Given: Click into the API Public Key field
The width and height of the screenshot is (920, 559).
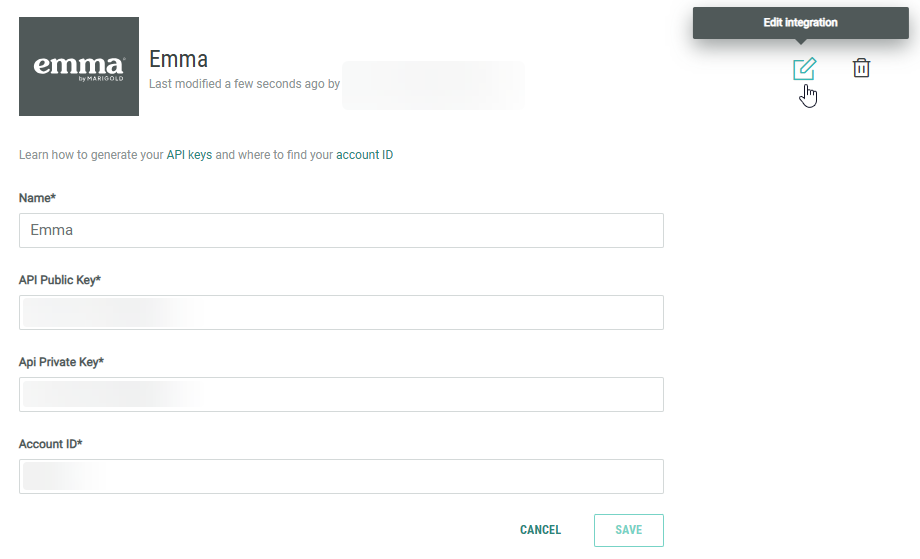Looking at the screenshot, I should click(x=341, y=312).
